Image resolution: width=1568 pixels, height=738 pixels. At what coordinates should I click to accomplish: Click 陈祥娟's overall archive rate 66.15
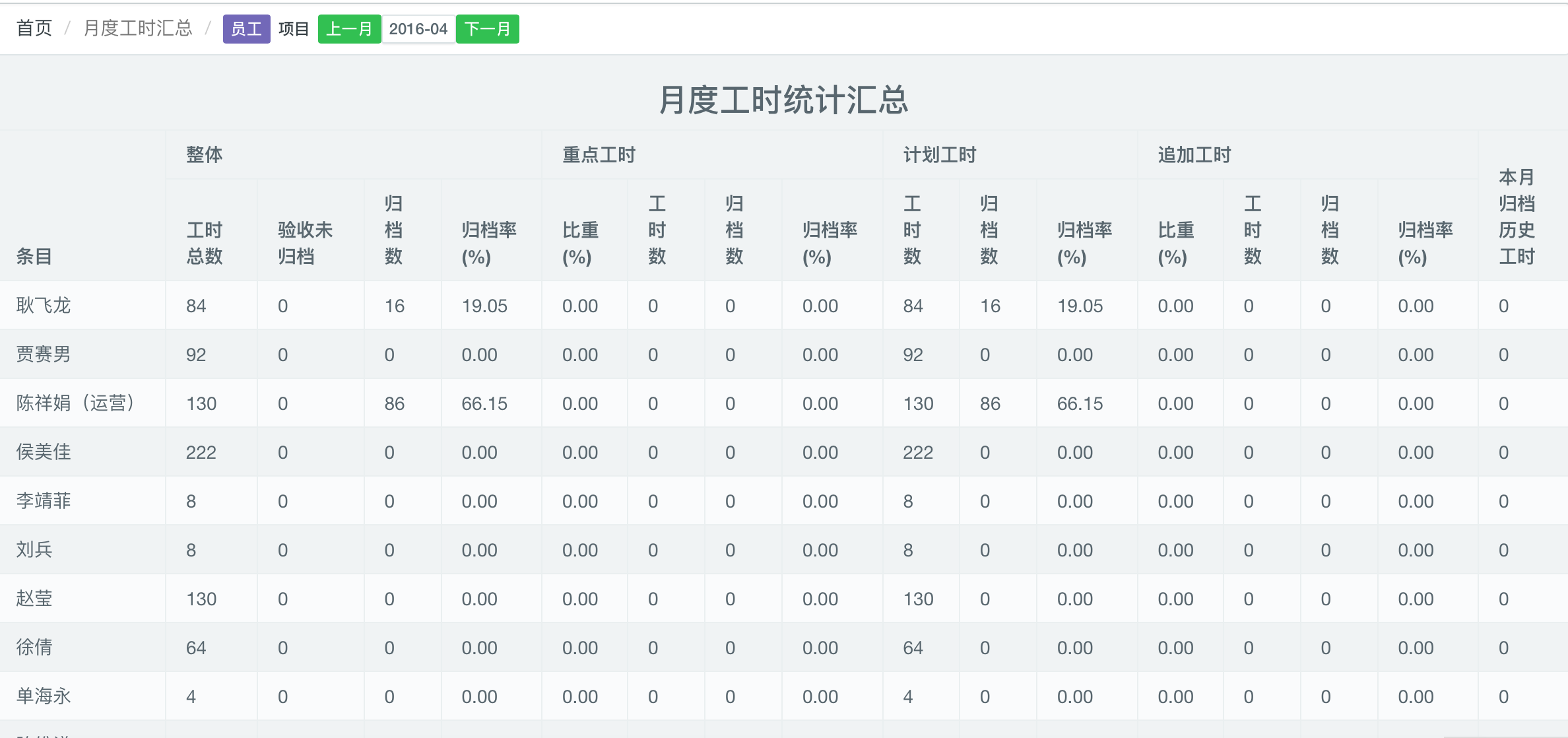click(484, 404)
